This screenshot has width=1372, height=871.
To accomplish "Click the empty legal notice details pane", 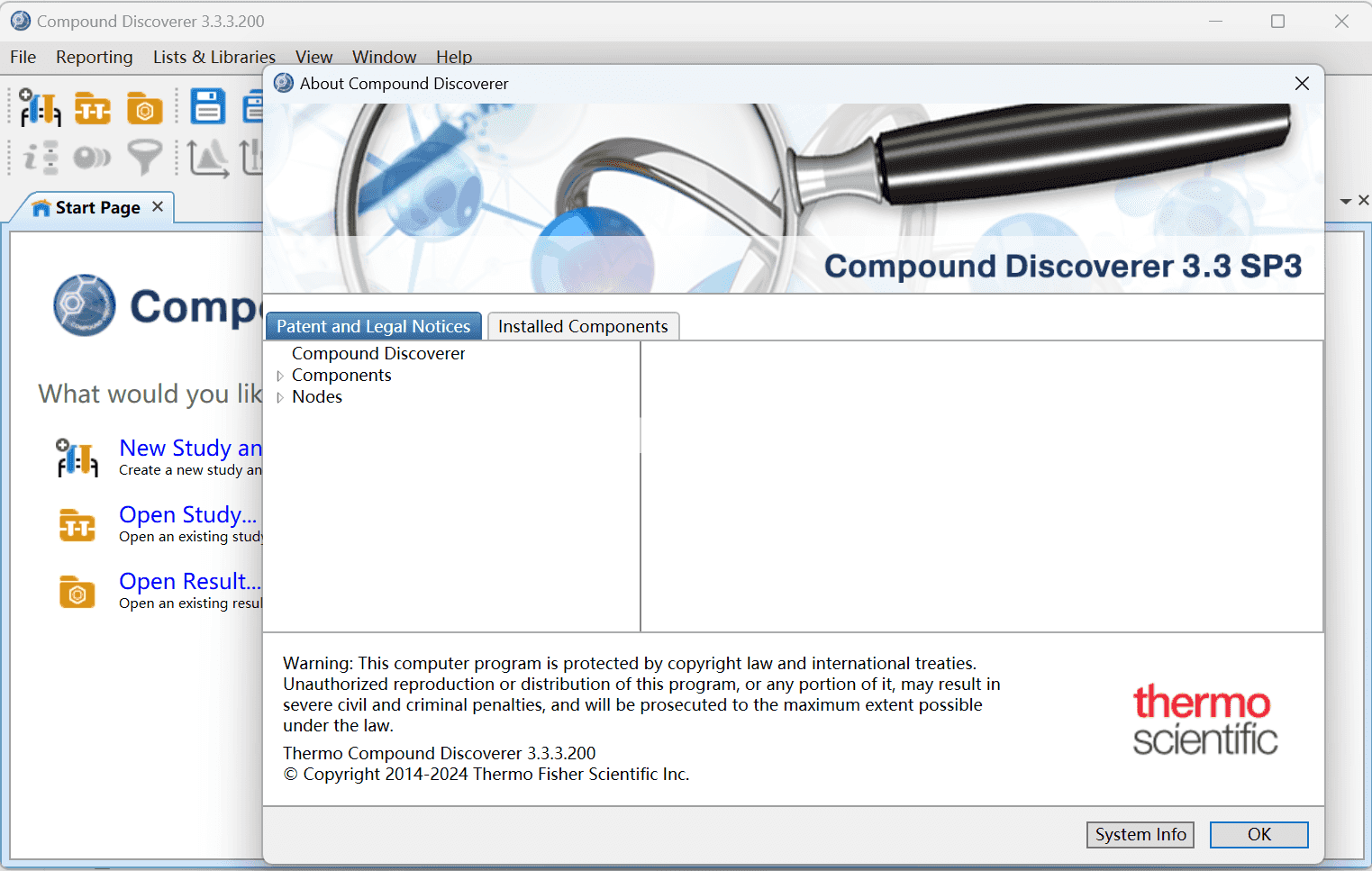I will point(982,486).
